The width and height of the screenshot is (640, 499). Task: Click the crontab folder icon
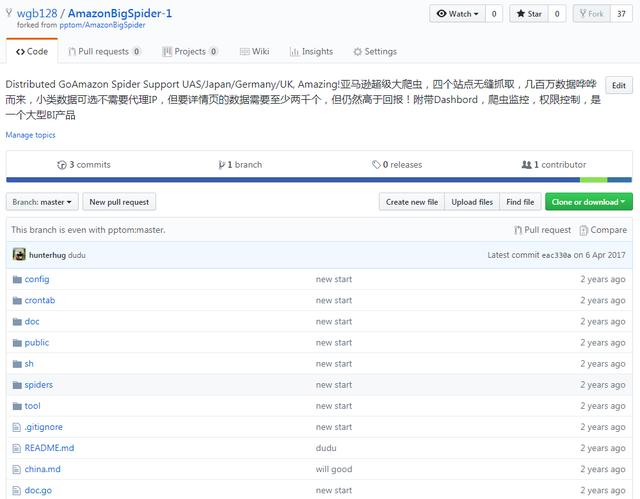coord(17,301)
